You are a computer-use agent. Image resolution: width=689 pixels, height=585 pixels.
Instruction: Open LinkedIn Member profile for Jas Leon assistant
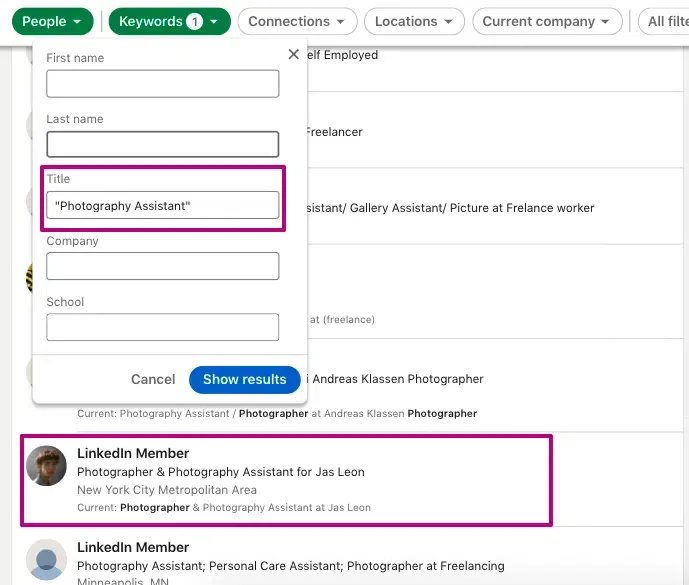(133, 453)
